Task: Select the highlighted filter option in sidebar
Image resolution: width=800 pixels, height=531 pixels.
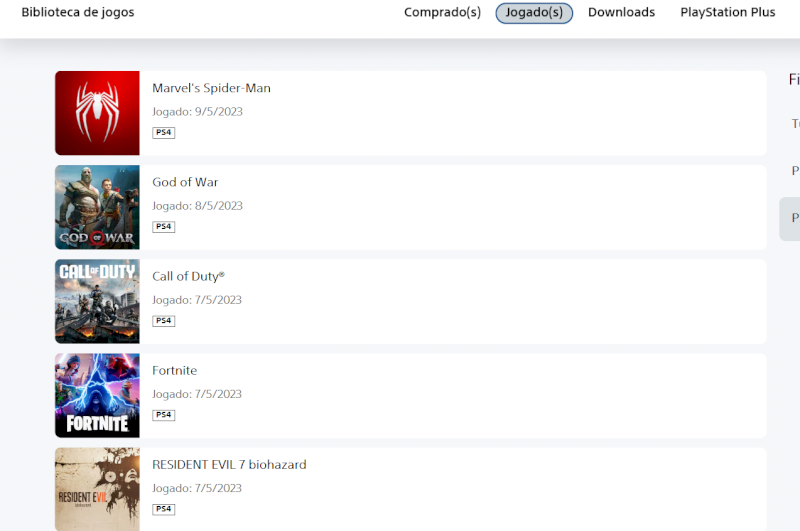Action: pos(790,219)
